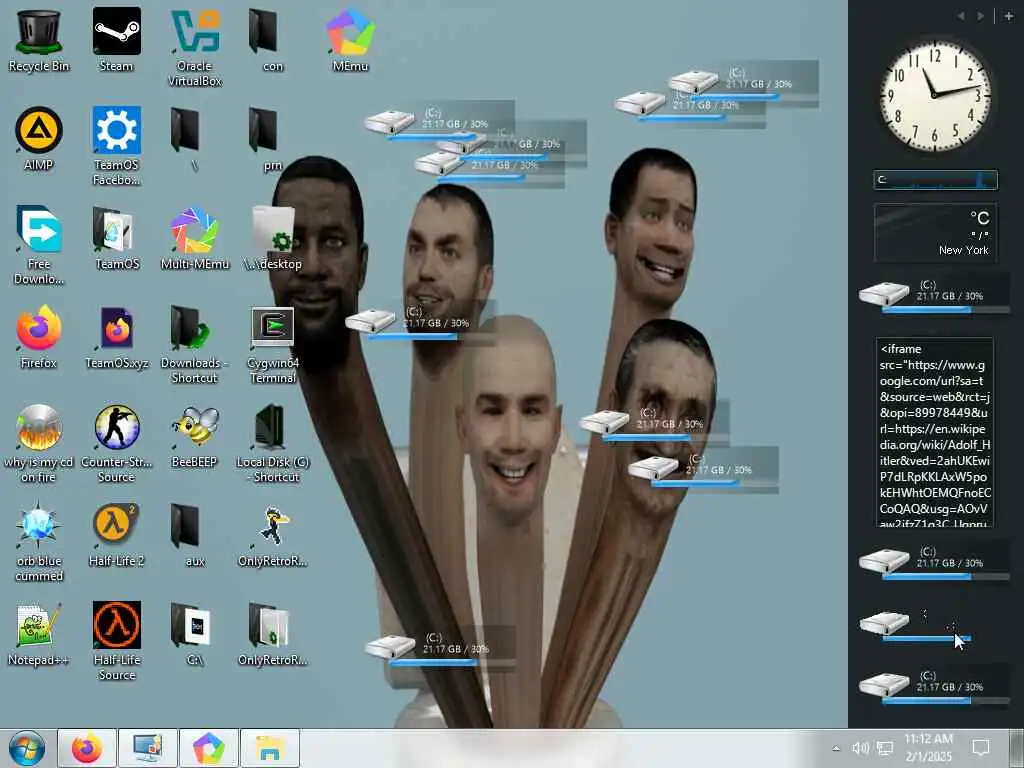Open the Action Center notification icon

pyautogui.click(x=981, y=748)
